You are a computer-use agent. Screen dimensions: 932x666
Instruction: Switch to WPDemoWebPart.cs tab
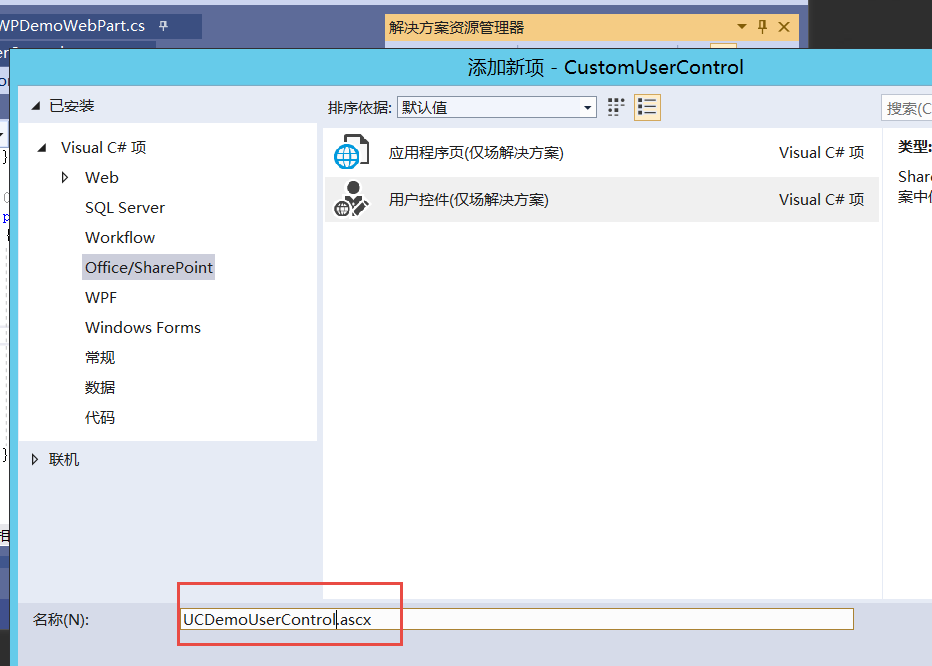(72, 26)
